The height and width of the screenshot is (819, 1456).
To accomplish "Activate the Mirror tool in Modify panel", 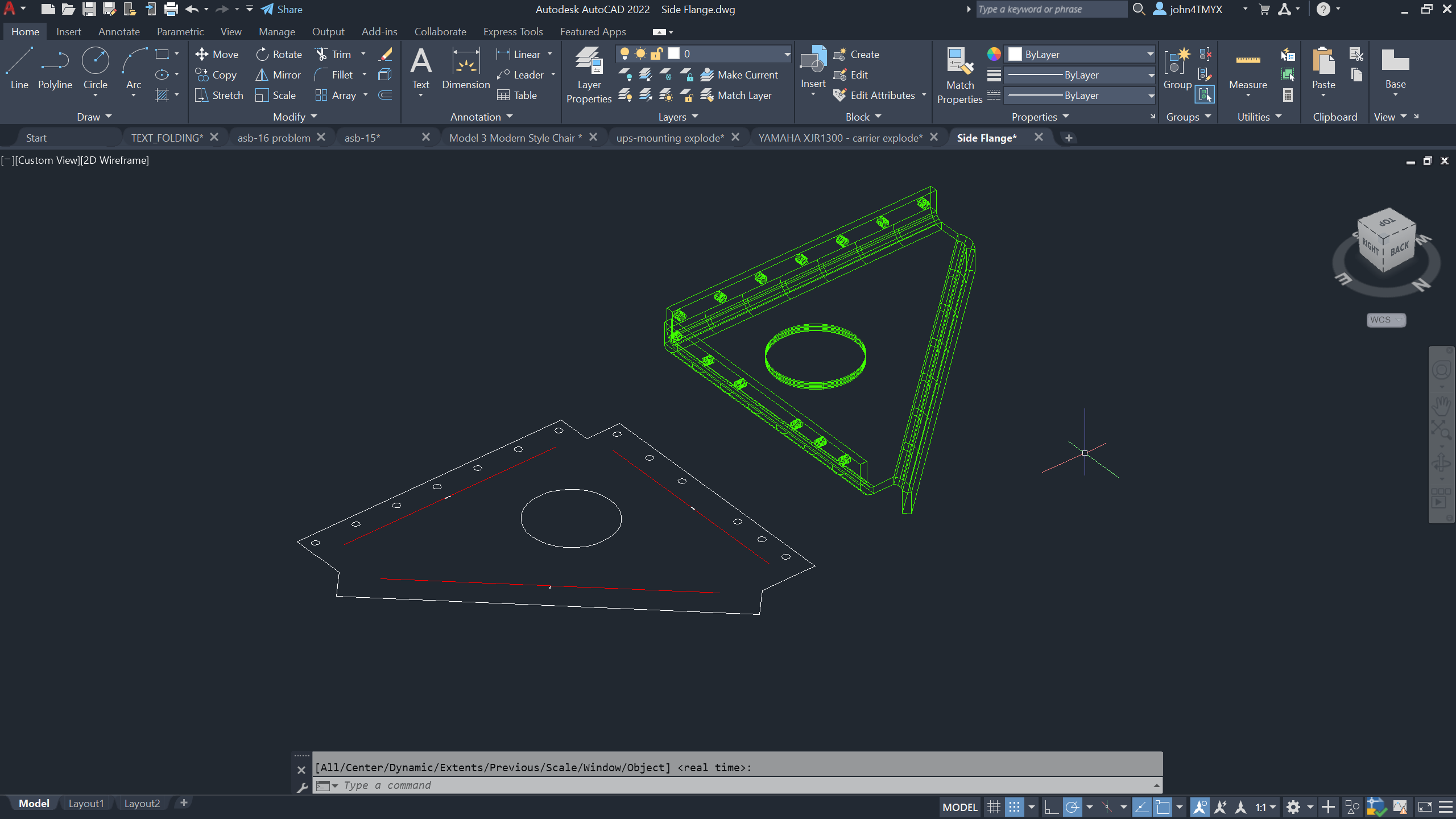I will [279, 75].
